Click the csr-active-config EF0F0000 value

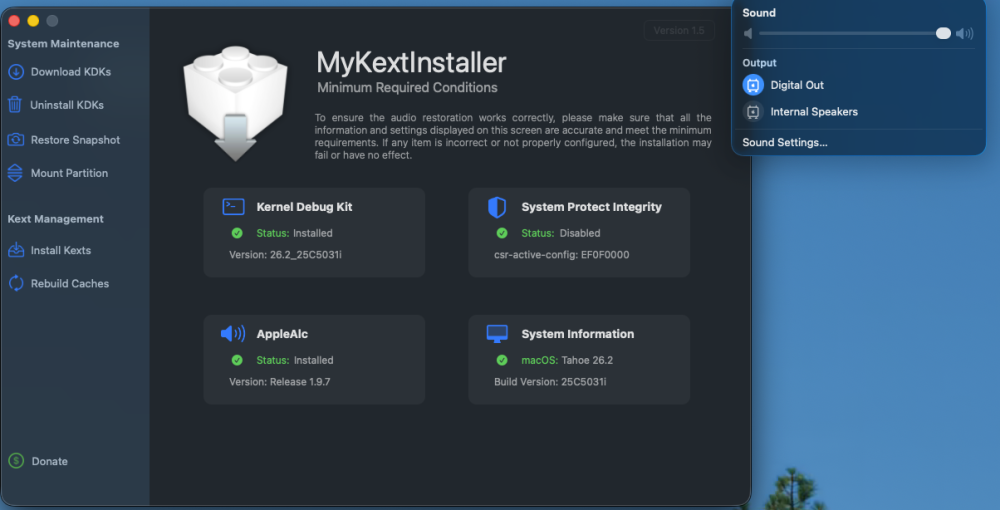click(x=561, y=254)
